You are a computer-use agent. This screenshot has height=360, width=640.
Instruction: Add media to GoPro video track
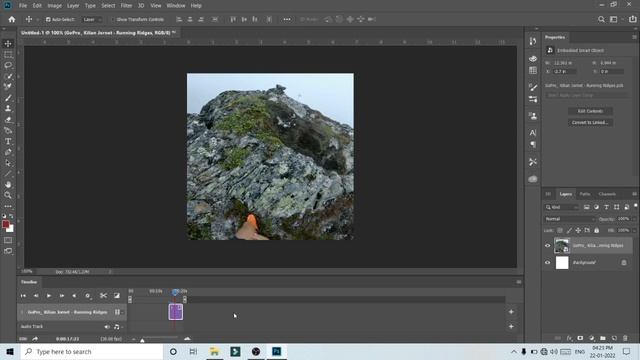point(511,312)
